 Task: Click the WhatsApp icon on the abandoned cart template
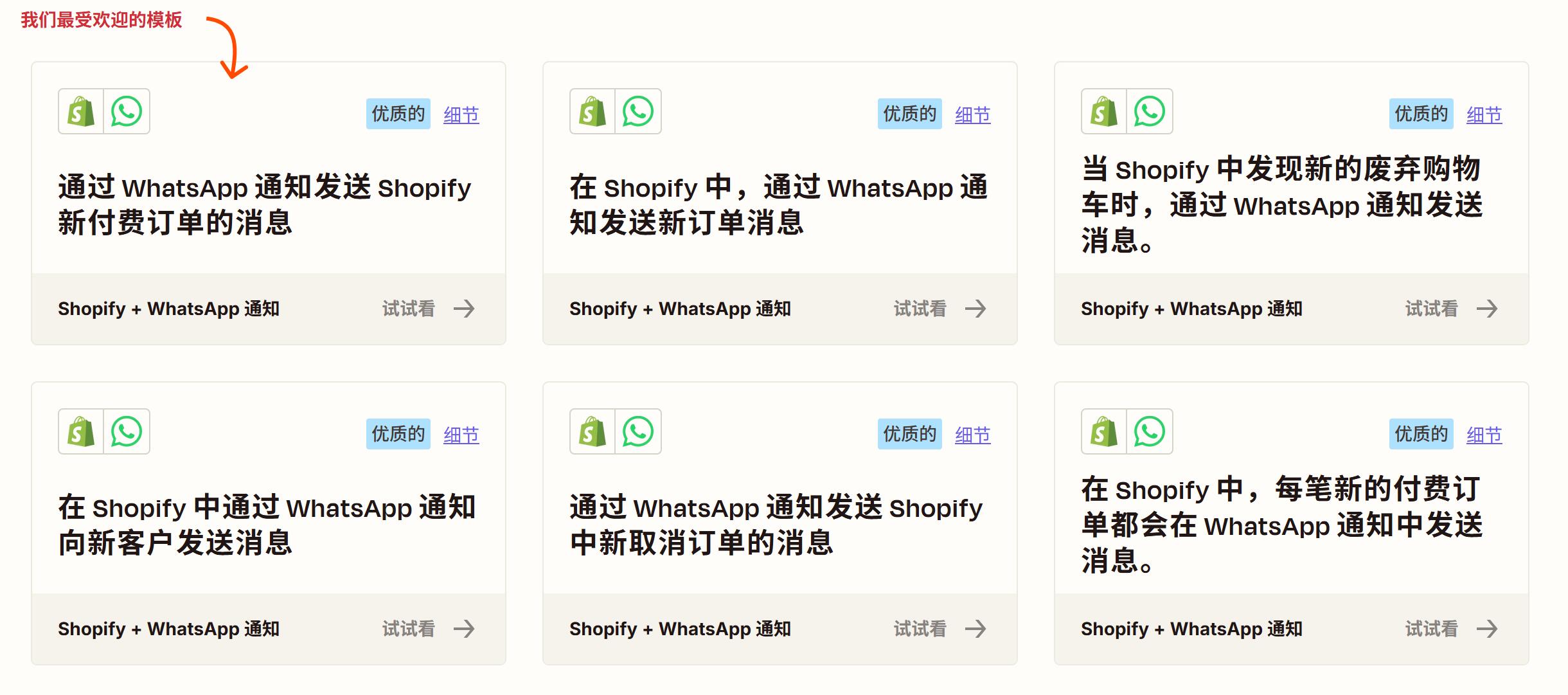coord(1148,111)
